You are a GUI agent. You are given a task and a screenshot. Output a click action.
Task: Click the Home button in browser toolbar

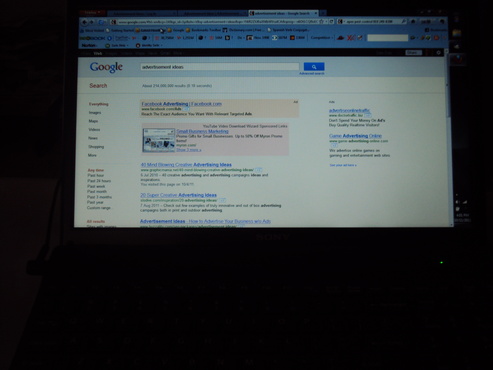point(413,21)
